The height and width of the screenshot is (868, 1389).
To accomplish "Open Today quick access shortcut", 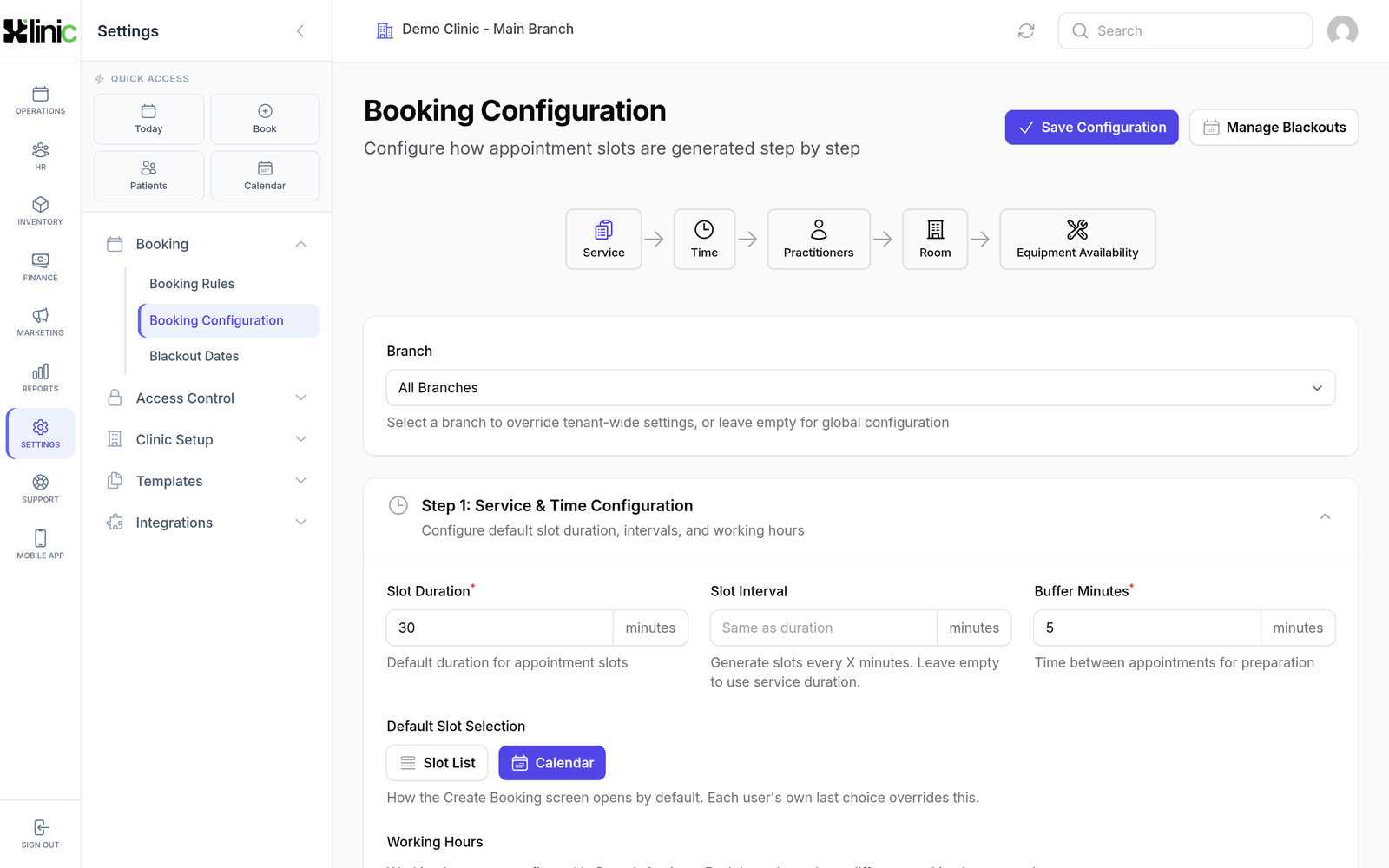I will coord(148,119).
